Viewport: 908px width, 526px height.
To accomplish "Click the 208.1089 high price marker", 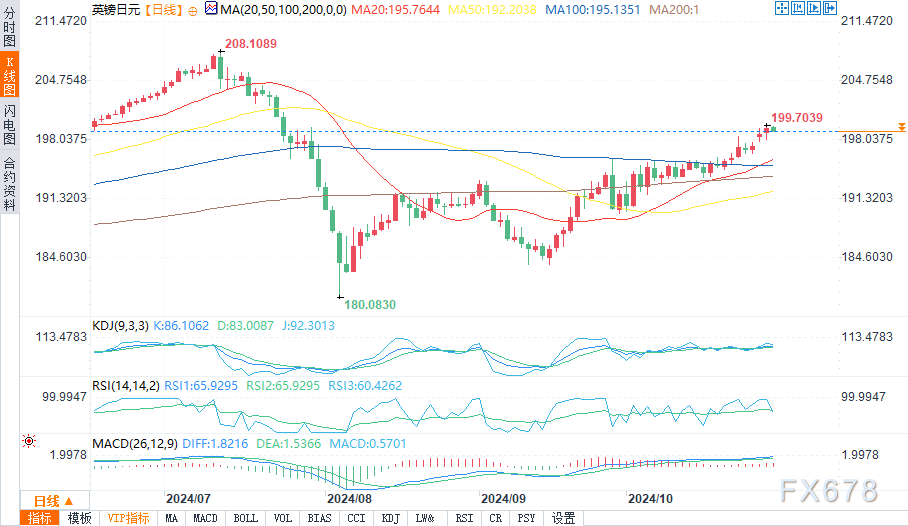I will point(250,44).
